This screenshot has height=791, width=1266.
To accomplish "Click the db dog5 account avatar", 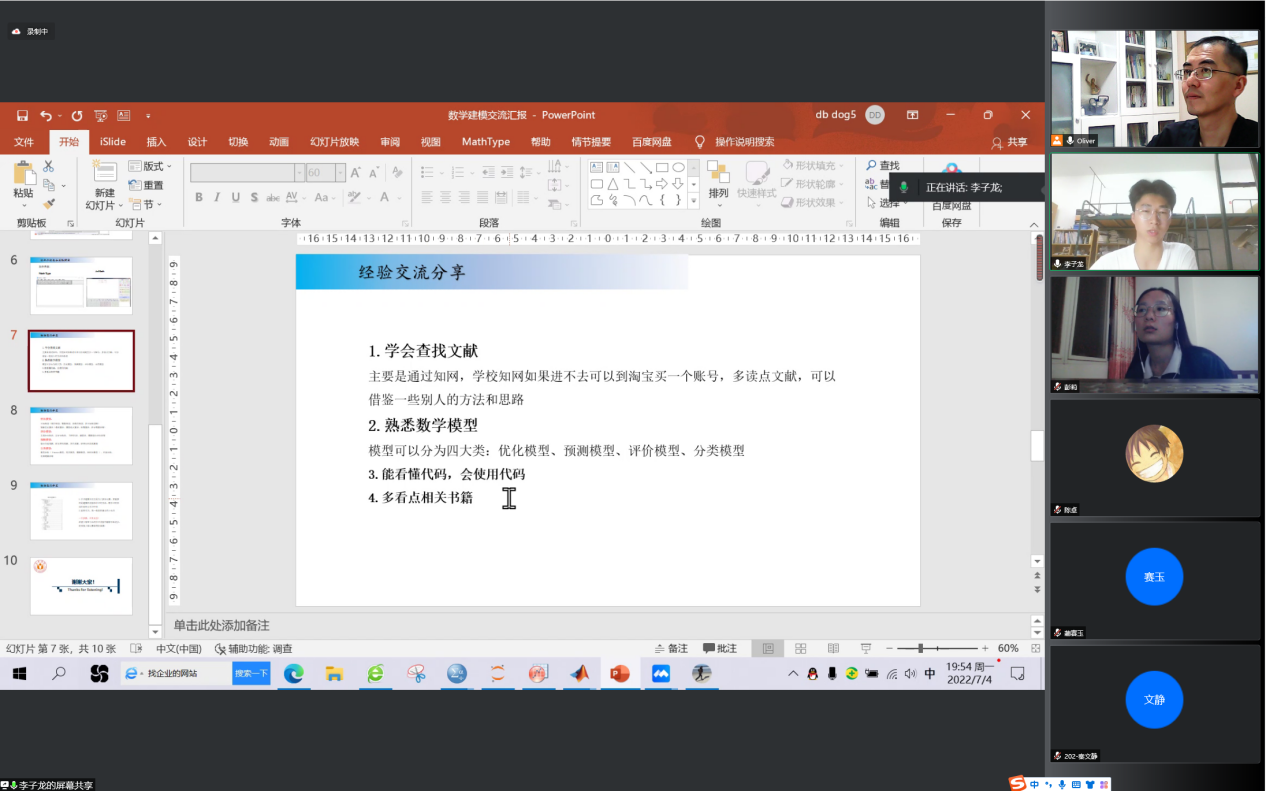I will coord(875,115).
